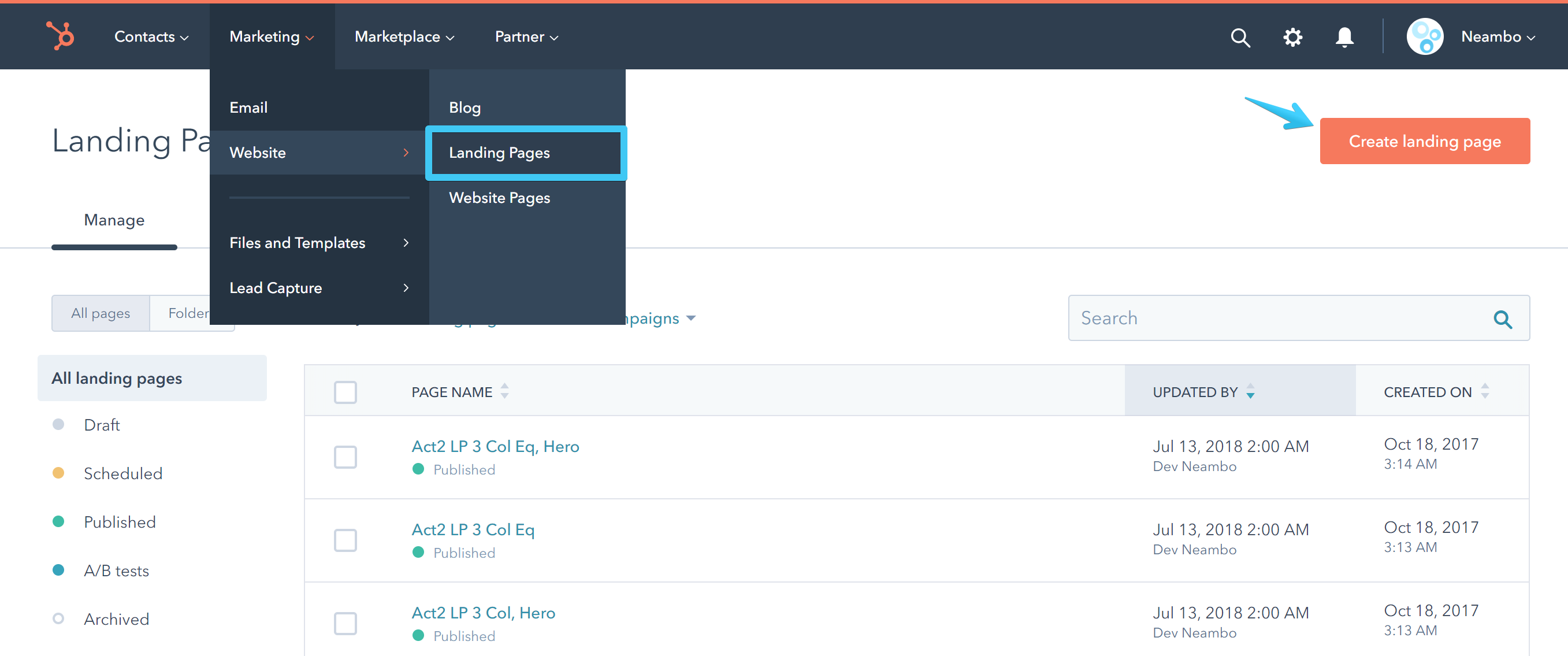This screenshot has height=656, width=1568.
Task: Sort by the Page Name arrows
Action: tap(504, 391)
